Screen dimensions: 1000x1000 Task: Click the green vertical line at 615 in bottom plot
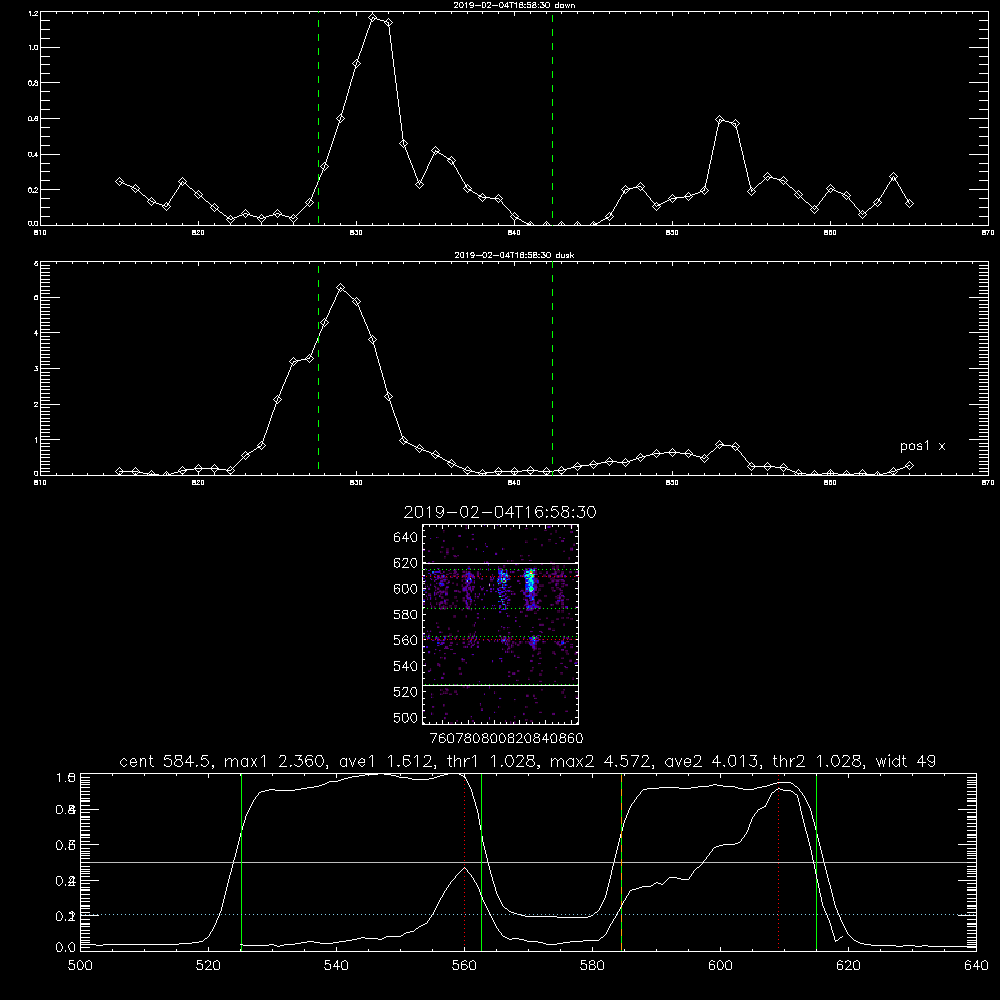point(816,862)
